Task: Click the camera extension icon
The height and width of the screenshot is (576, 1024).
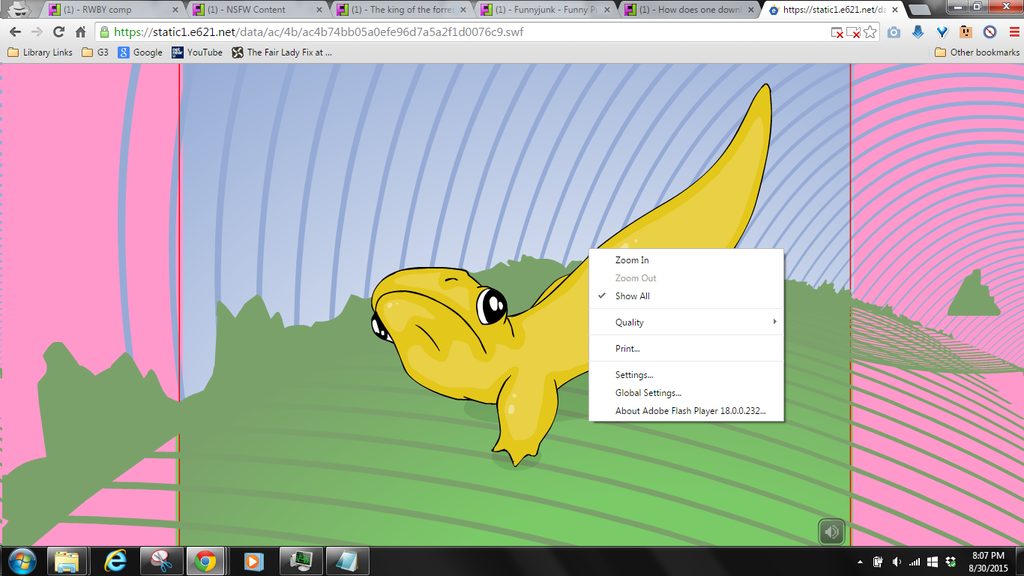Action: tap(893, 32)
